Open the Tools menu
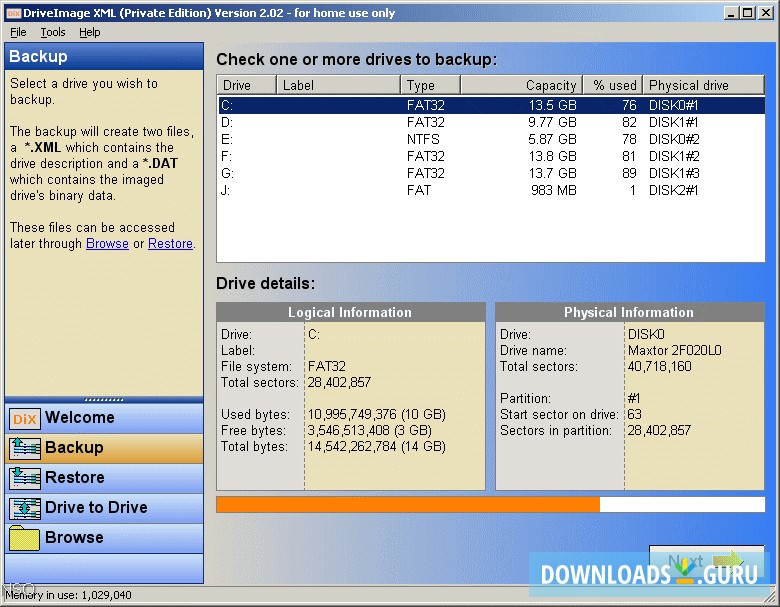 [52, 32]
